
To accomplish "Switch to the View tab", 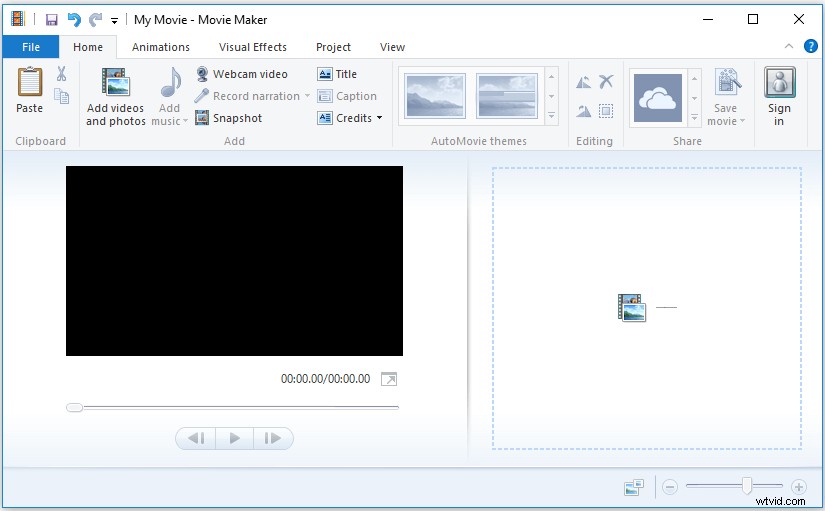I will click(x=393, y=47).
